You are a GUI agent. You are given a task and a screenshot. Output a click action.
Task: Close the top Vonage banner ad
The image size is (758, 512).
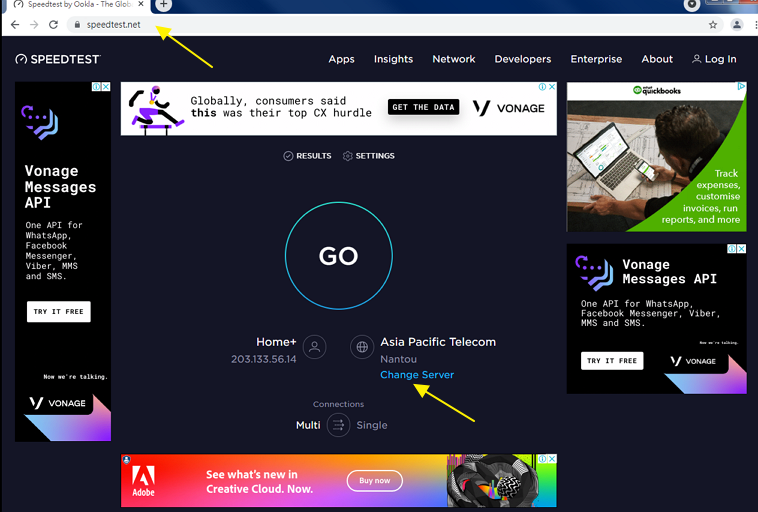point(552,87)
